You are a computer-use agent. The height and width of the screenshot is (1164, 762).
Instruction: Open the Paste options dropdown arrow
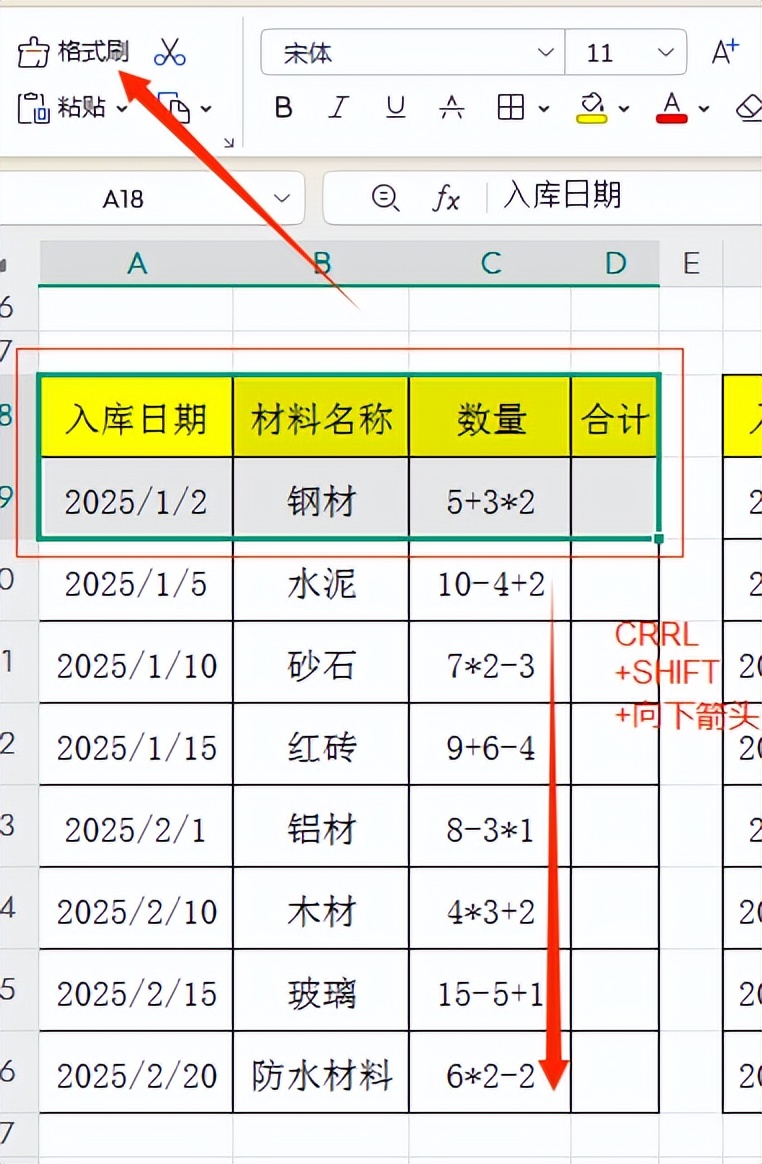pyautogui.click(x=123, y=108)
